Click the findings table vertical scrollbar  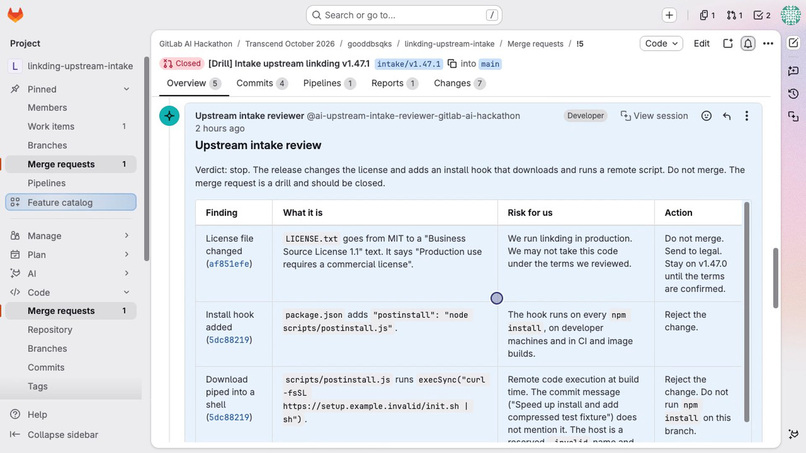[x=746, y=312]
